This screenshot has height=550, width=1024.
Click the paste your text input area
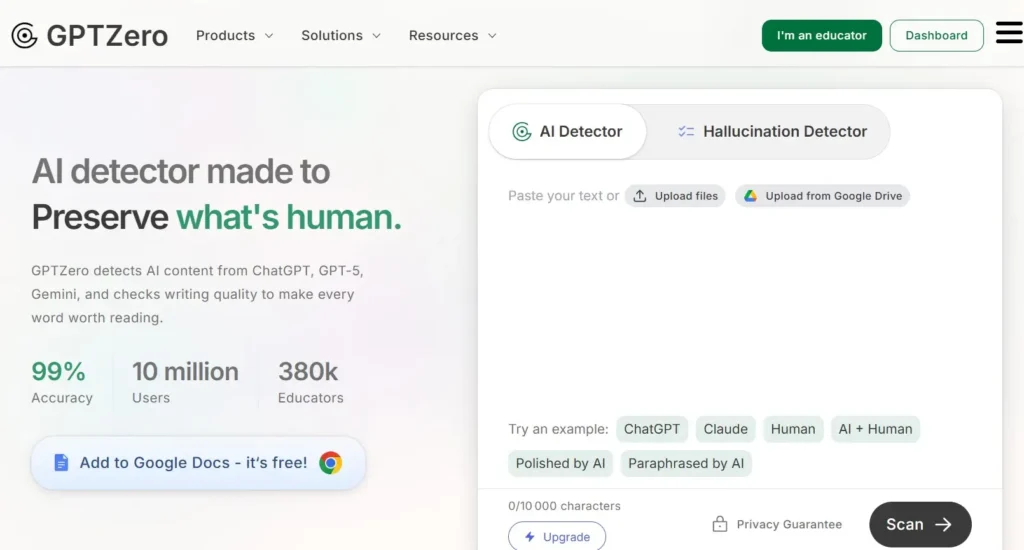point(738,300)
